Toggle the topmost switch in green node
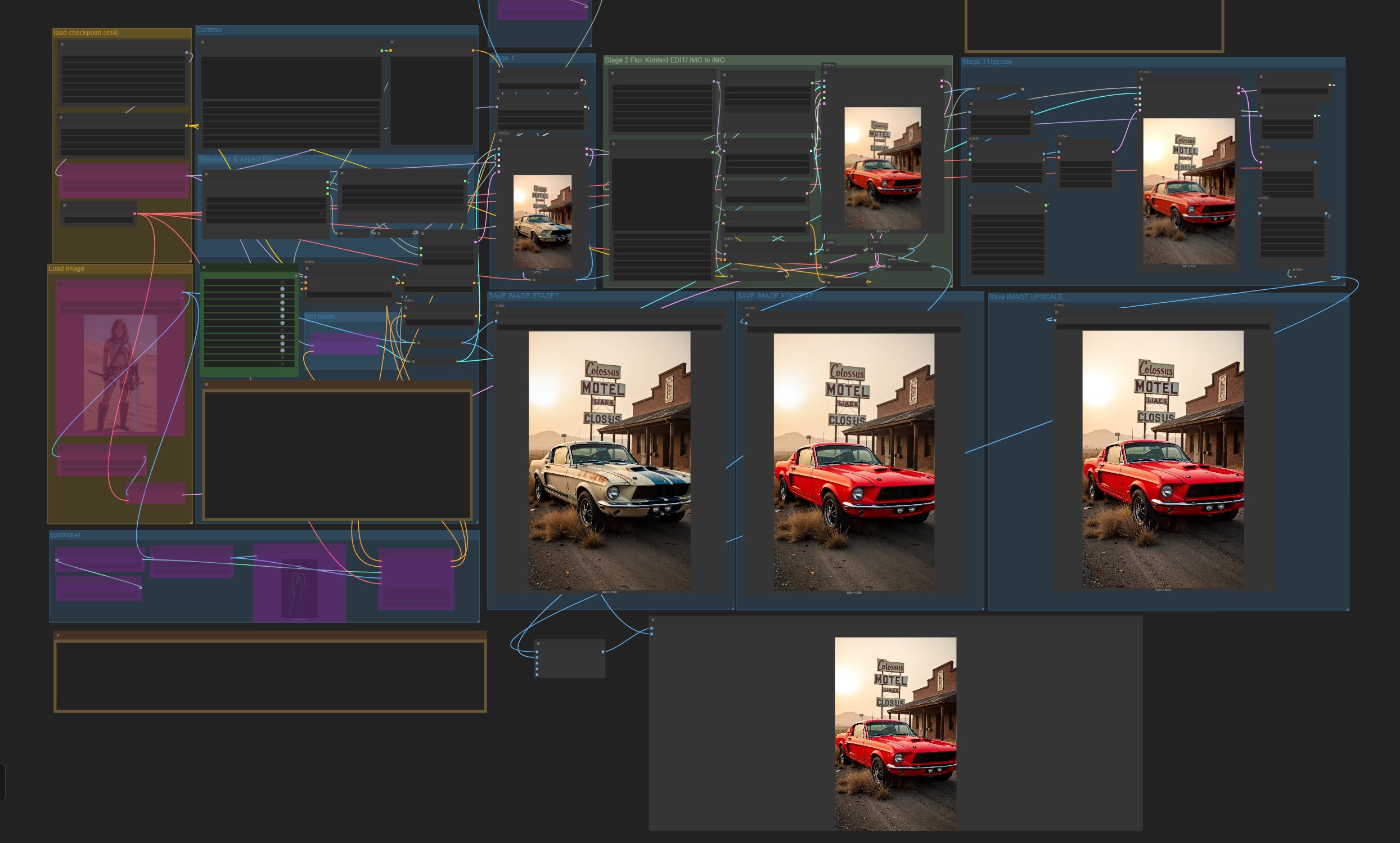The image size is (1400, 843). (x=282, y=283)
